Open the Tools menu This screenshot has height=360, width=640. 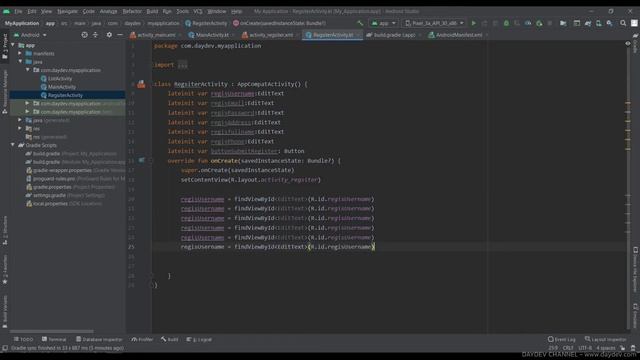(182, 11)
